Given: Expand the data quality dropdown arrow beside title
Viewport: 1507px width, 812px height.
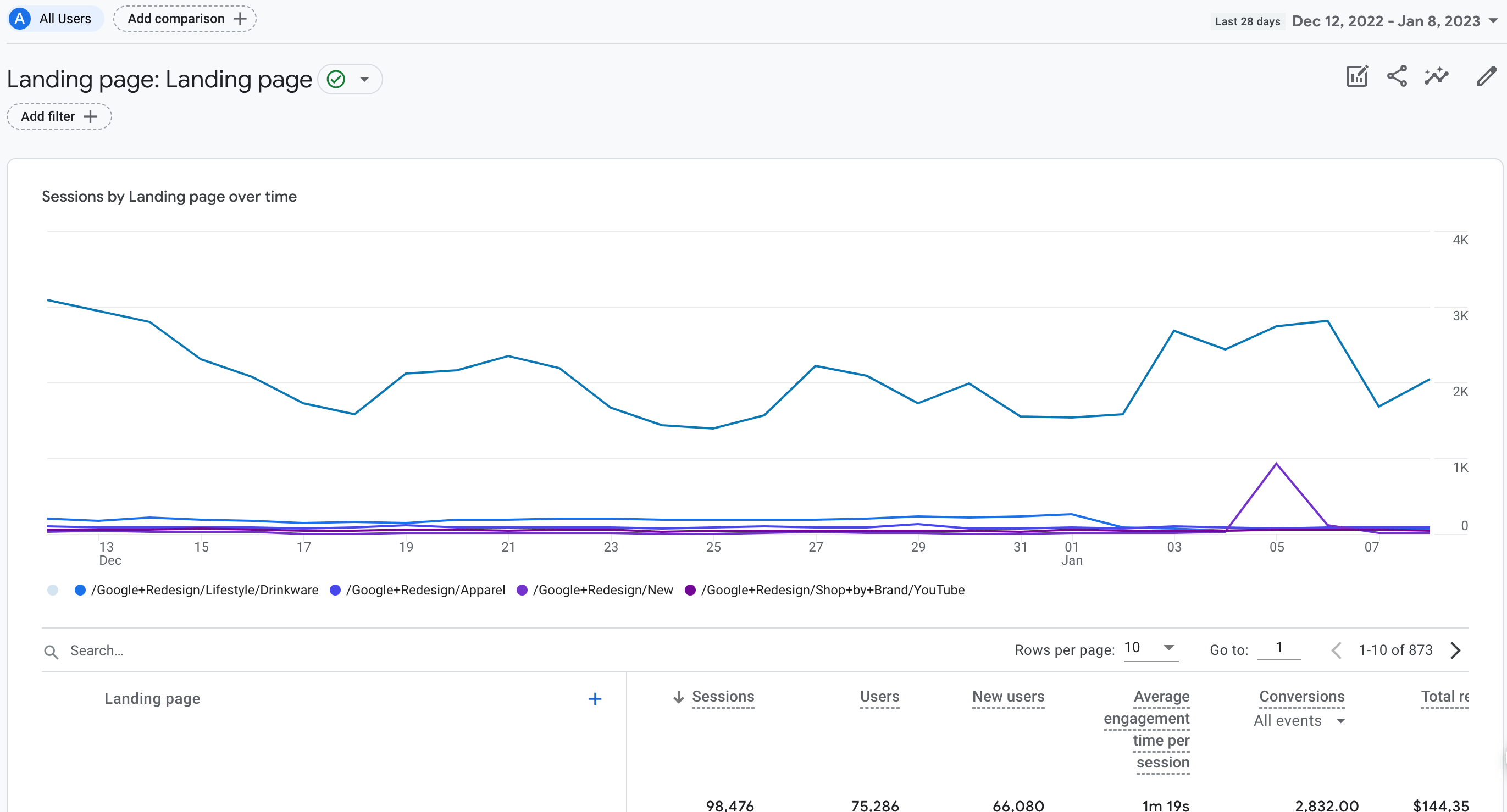Looking at the screenshot, I should pyautogui.click(x=364, y=80).
